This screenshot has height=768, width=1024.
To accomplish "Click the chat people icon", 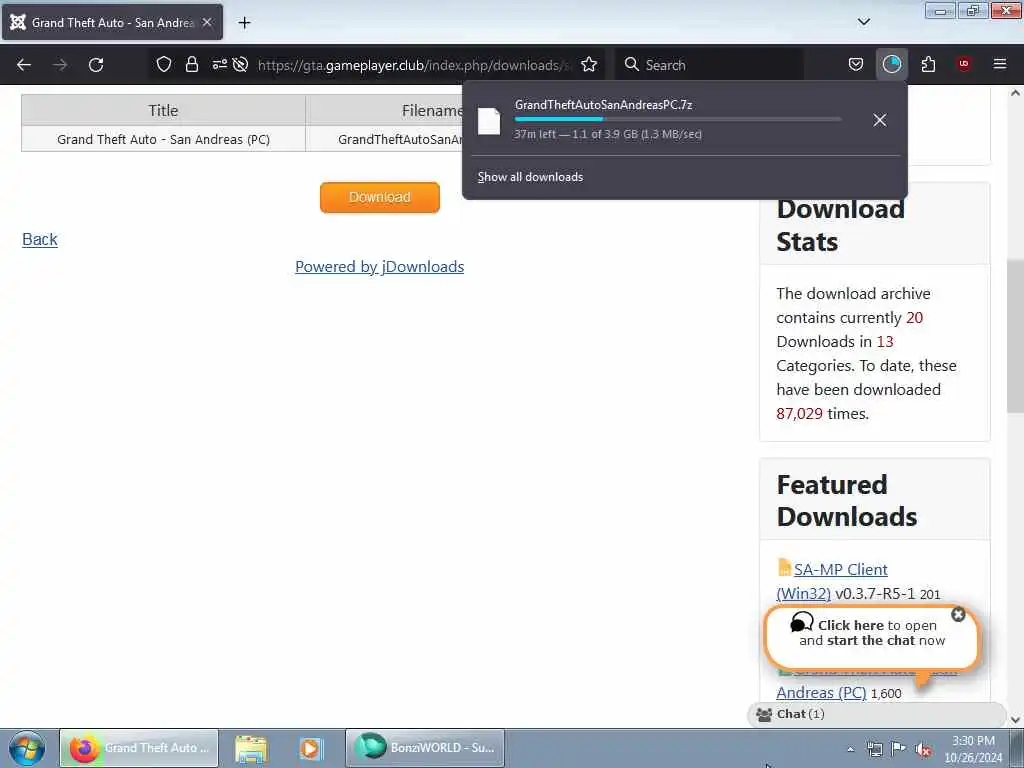I will 763,714.
